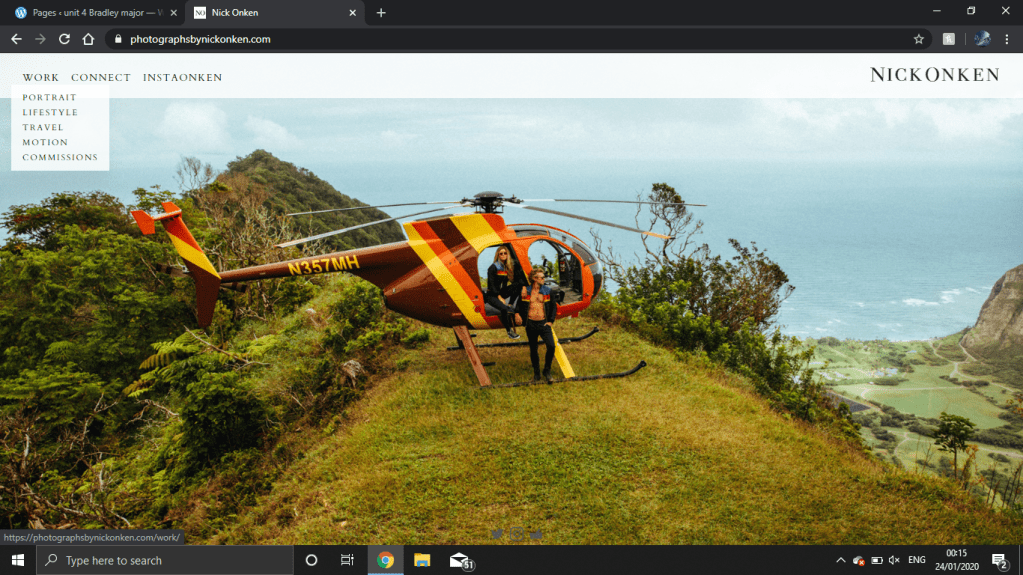1023x575 pixels.
Task: Open the Chrome three-dot menu
Action: (x=1006, y=39)
